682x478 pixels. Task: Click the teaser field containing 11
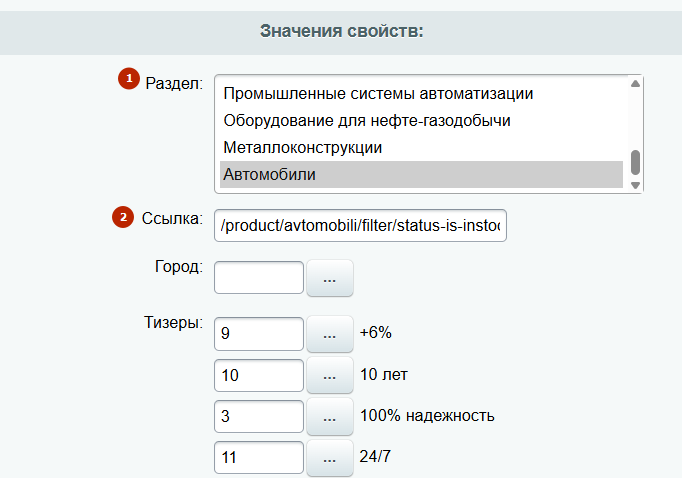click(x=259, y=457)
